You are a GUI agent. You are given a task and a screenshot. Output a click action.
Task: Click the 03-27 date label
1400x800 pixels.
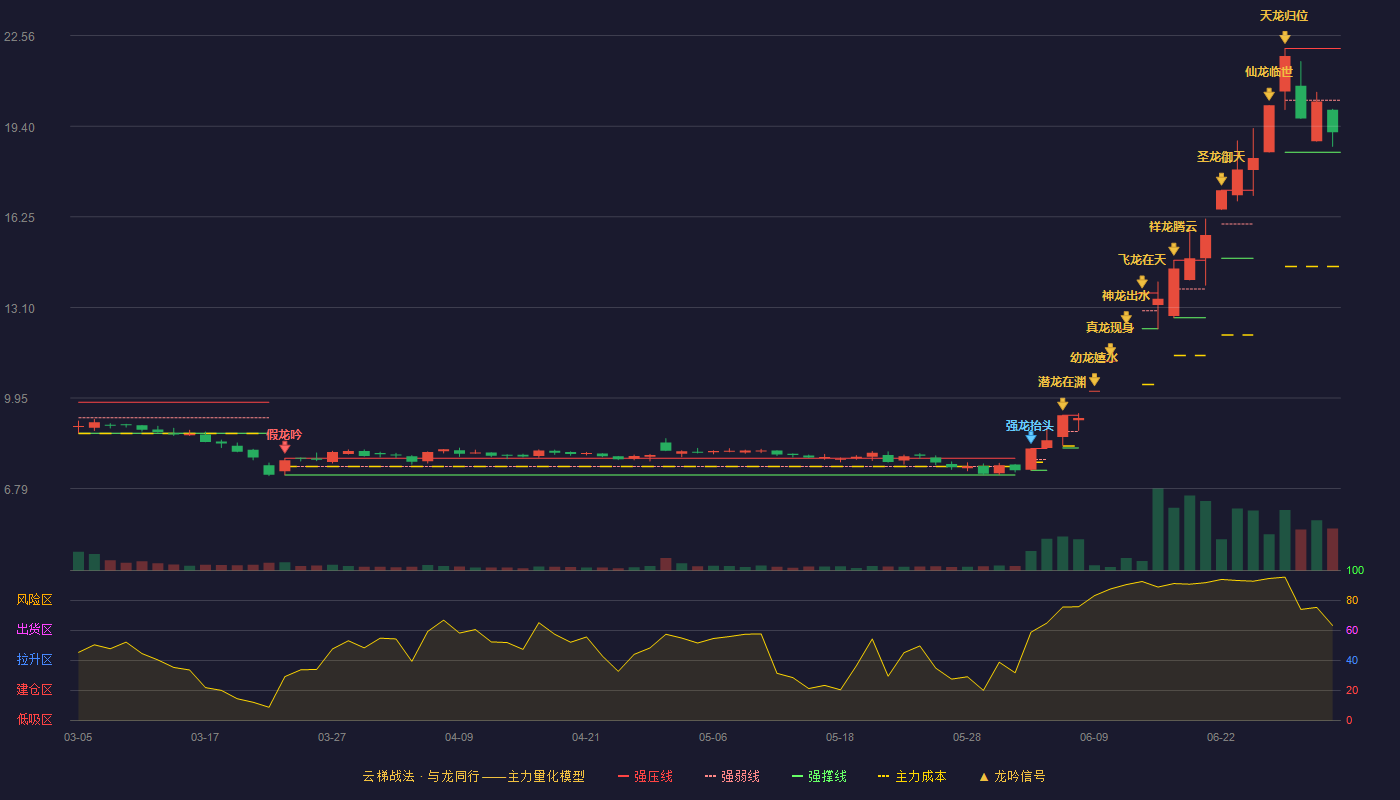(x=332, y=737)
